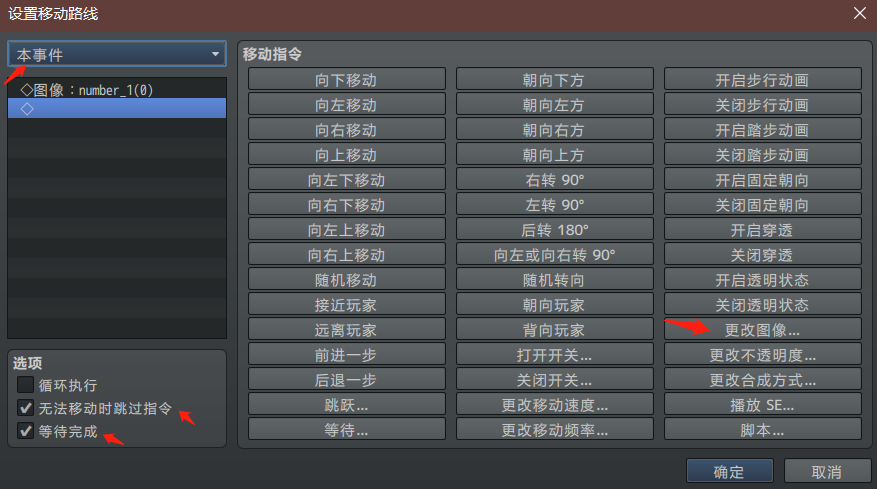Toggle the 等待完成 checkbox

pyautogui.click(x=25, y=431)
